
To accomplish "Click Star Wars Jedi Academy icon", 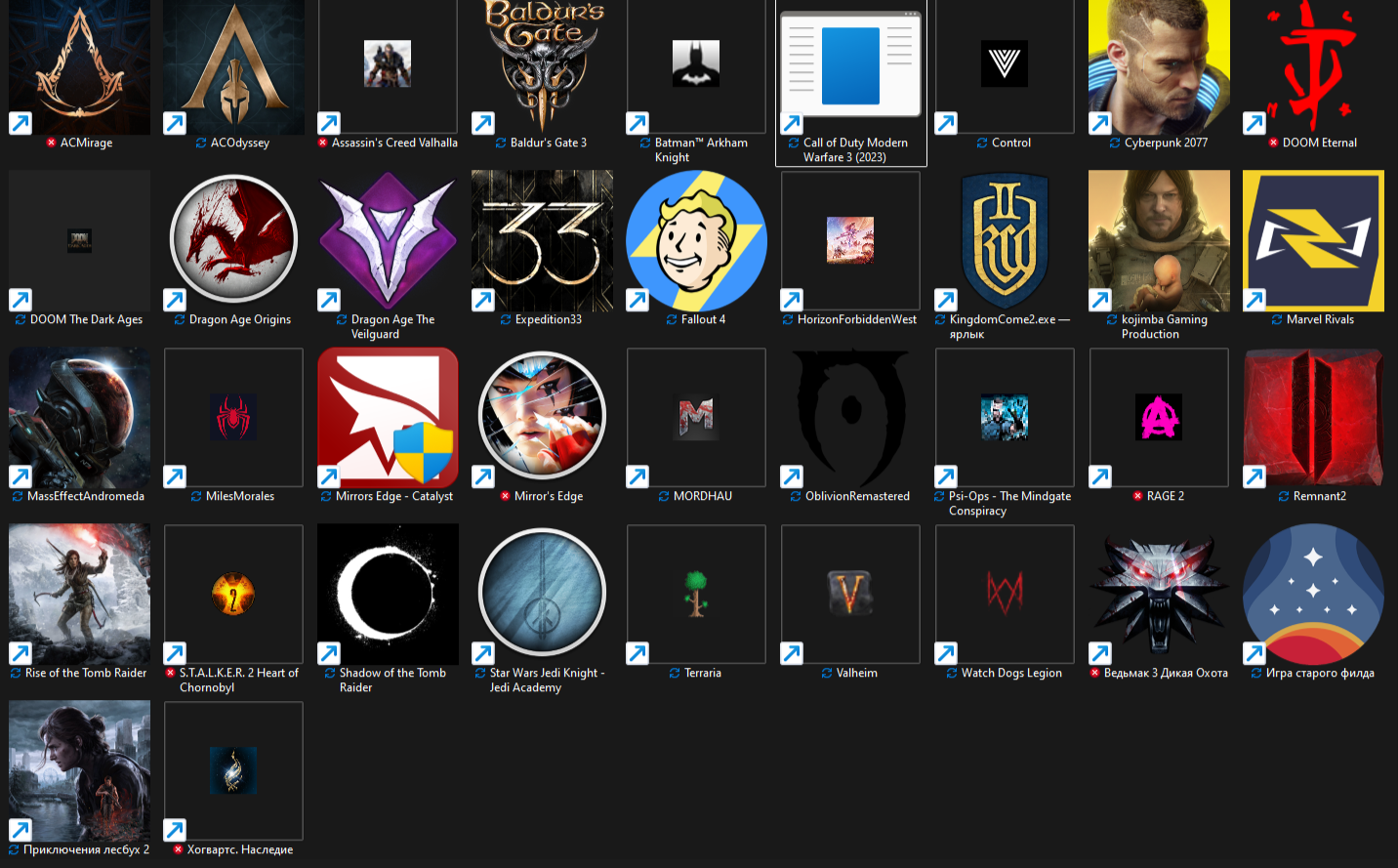I will [x=543, y=595].
